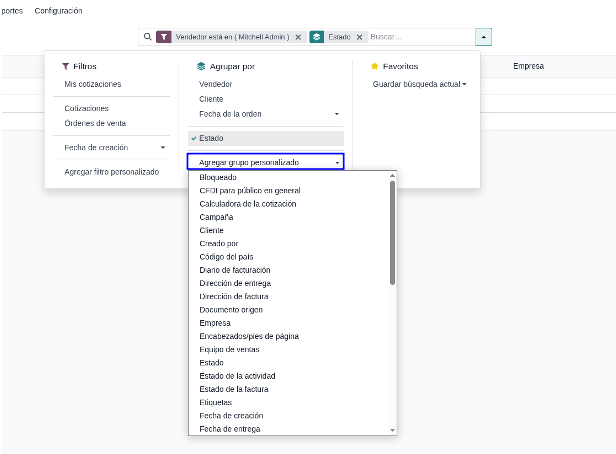This screenshot has width=616, height=454.
Task: Select Bloqueado in the dropdown list
Action: (289, 178)
